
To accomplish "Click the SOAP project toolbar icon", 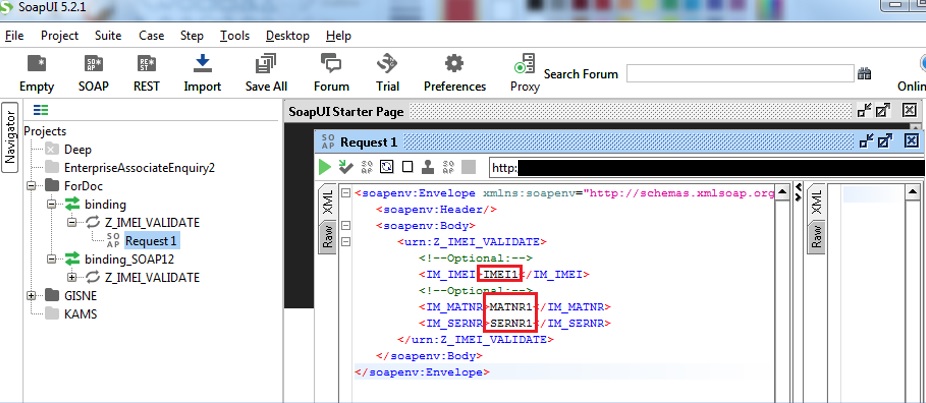I will [93, 65].
